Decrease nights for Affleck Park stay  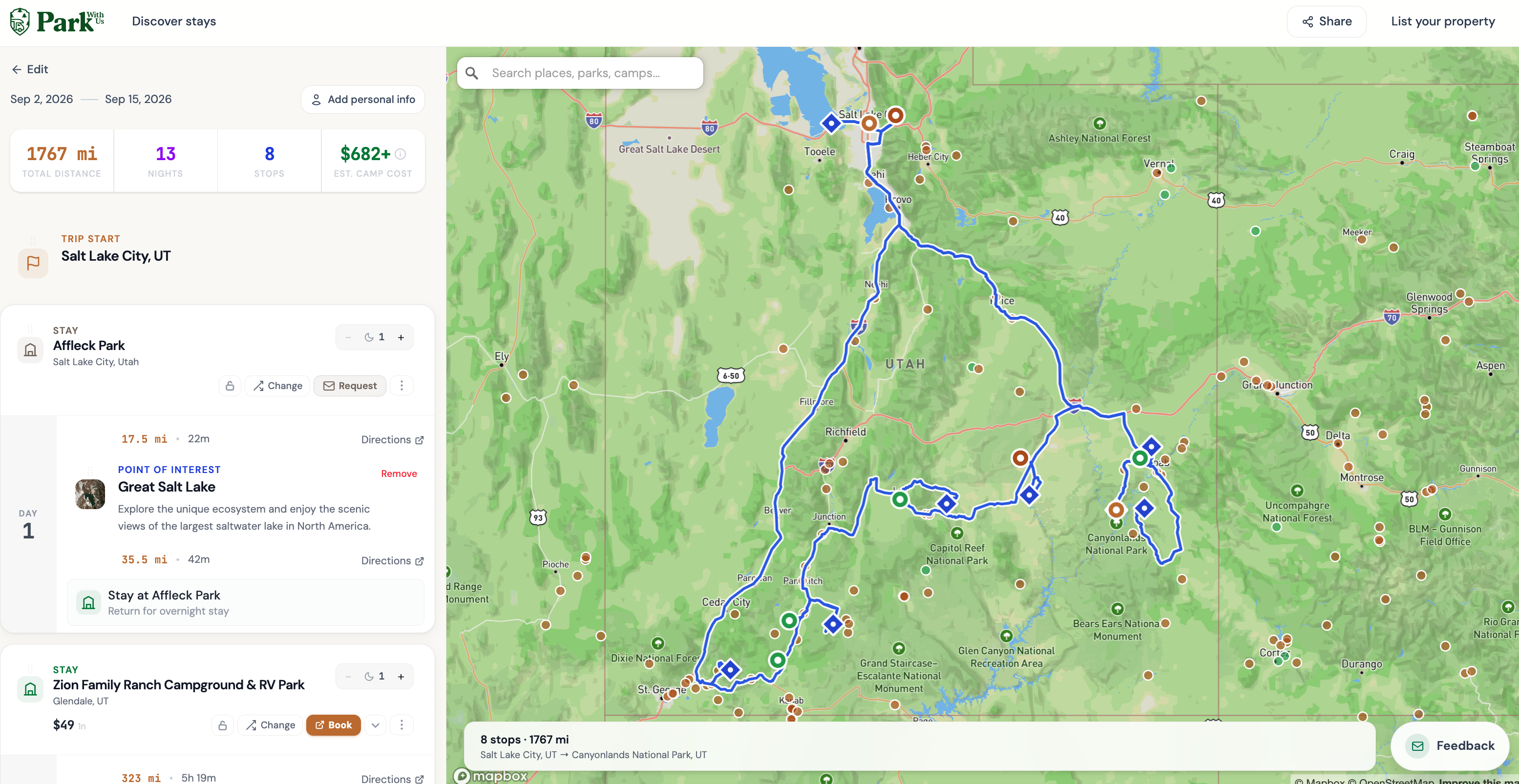349,337
